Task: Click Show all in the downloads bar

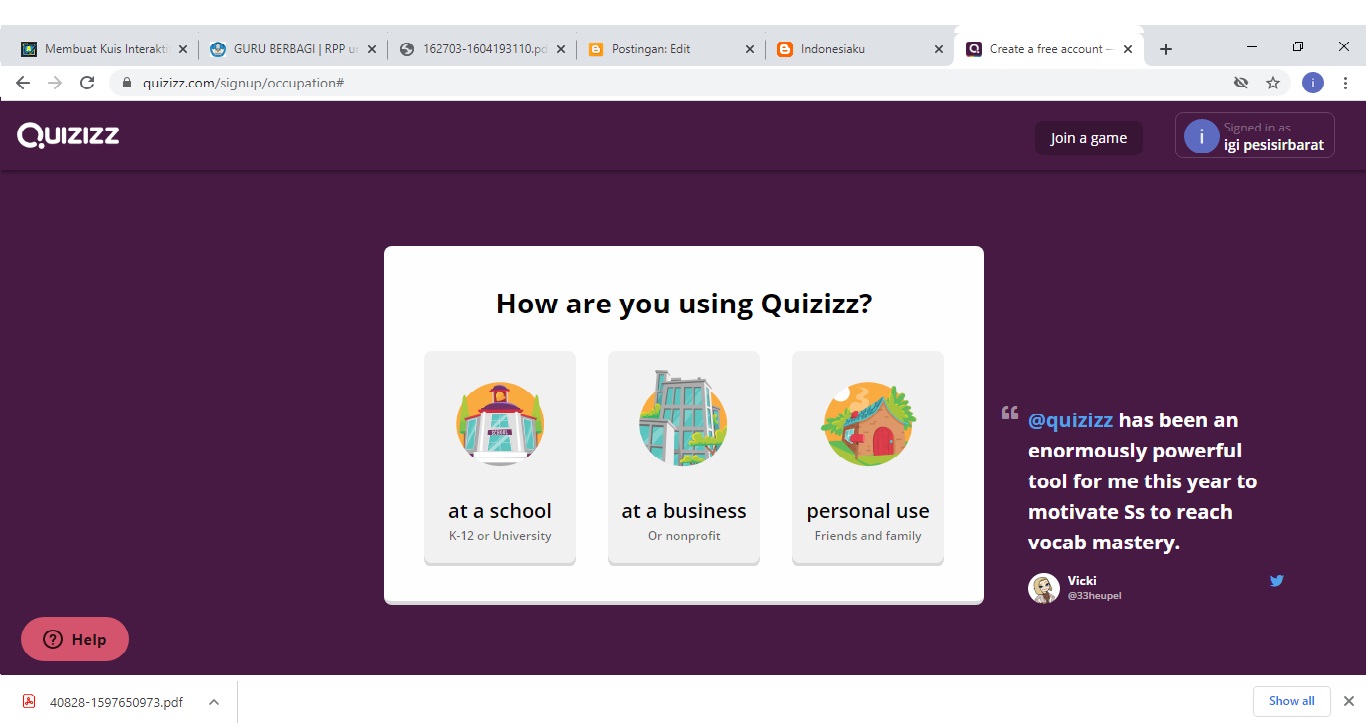Action: click(x=1291, y=700)
